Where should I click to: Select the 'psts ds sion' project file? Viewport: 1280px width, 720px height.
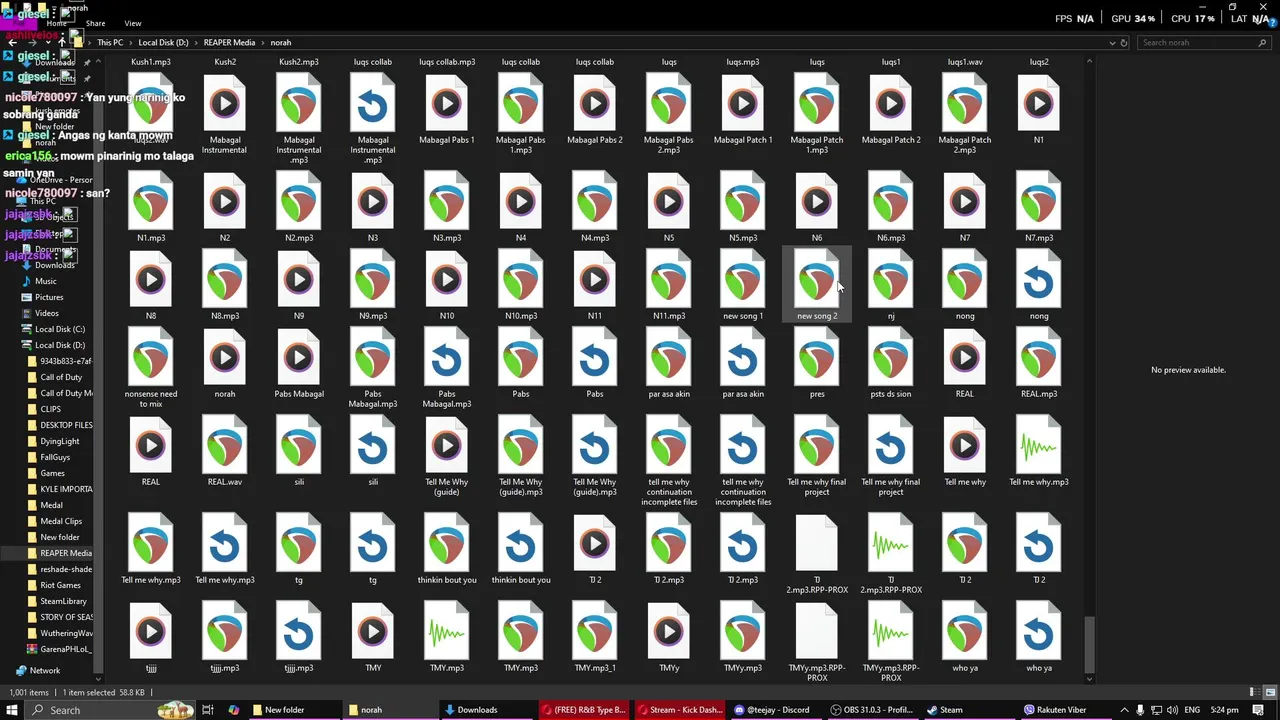tap(891, 364)
